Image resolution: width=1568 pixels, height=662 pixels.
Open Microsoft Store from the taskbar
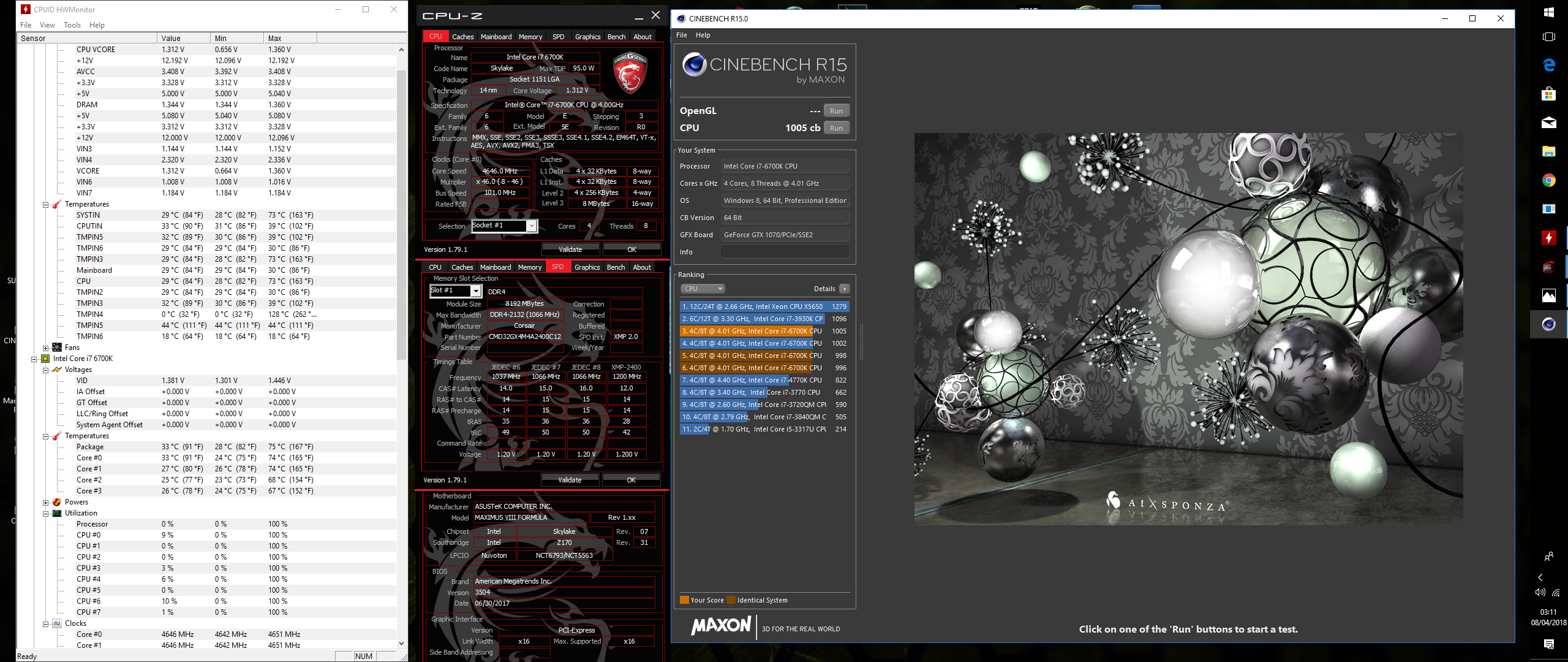coord(1549,93)
